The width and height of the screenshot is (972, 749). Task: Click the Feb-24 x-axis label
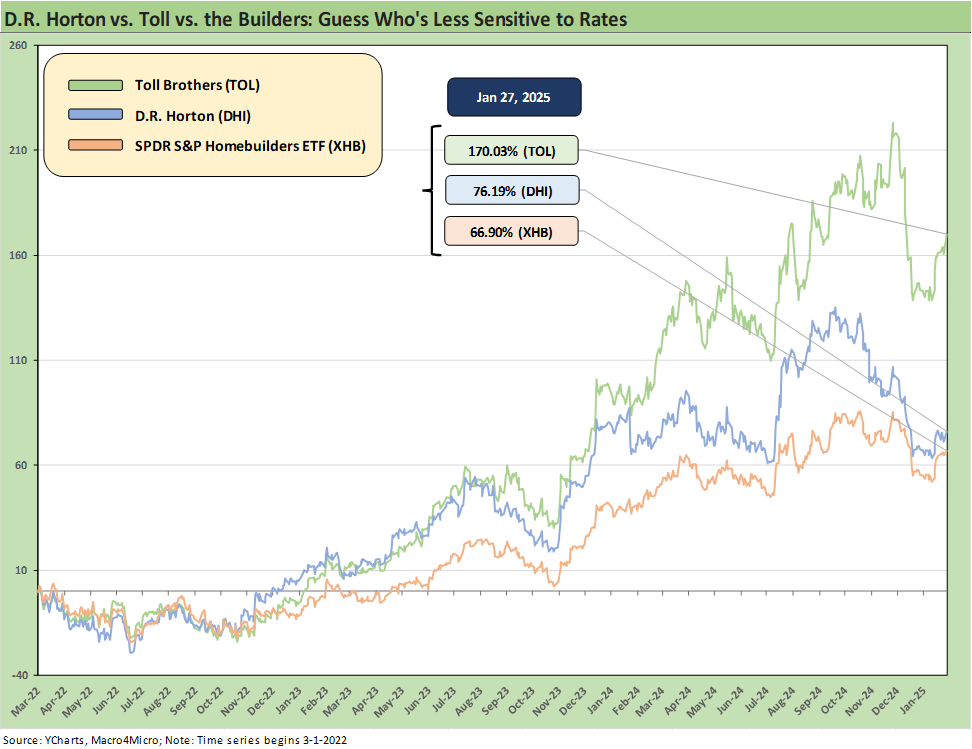tap(625, 701)
